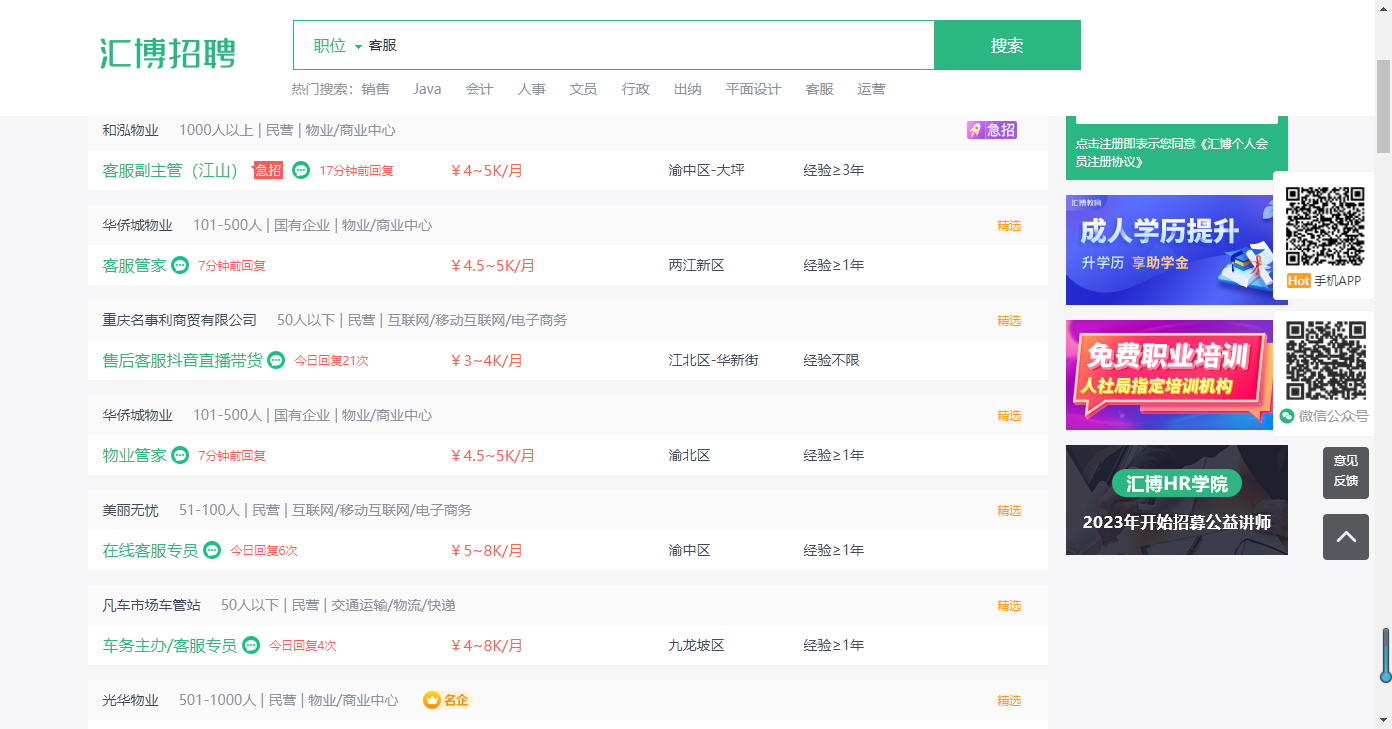Click the back-to-top arrow button
This screenshot has width=1392, height=729.
pos(1346,537)
